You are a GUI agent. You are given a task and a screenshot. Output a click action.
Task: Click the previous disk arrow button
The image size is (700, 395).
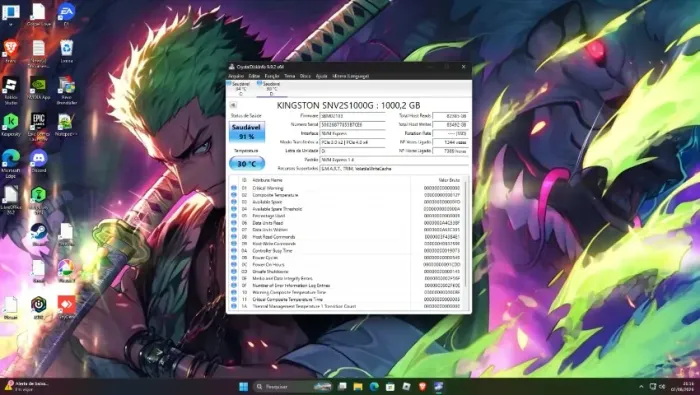pyautogui.click(x=233, y=105)
